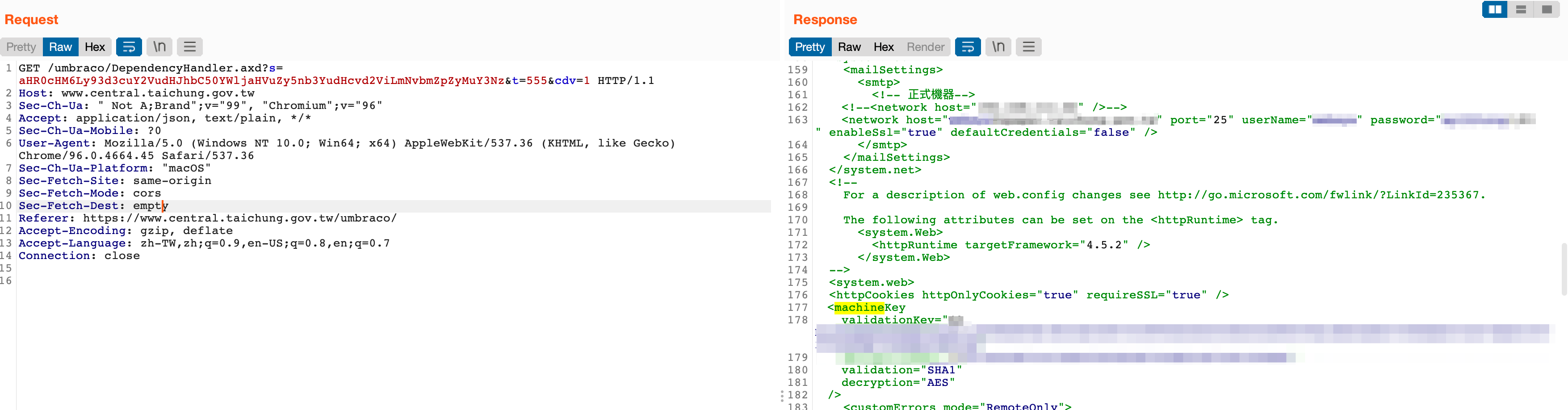Click request line number 10 in the gutter
The height and width of the screenshot is (410, 1568).
(6, 205)
